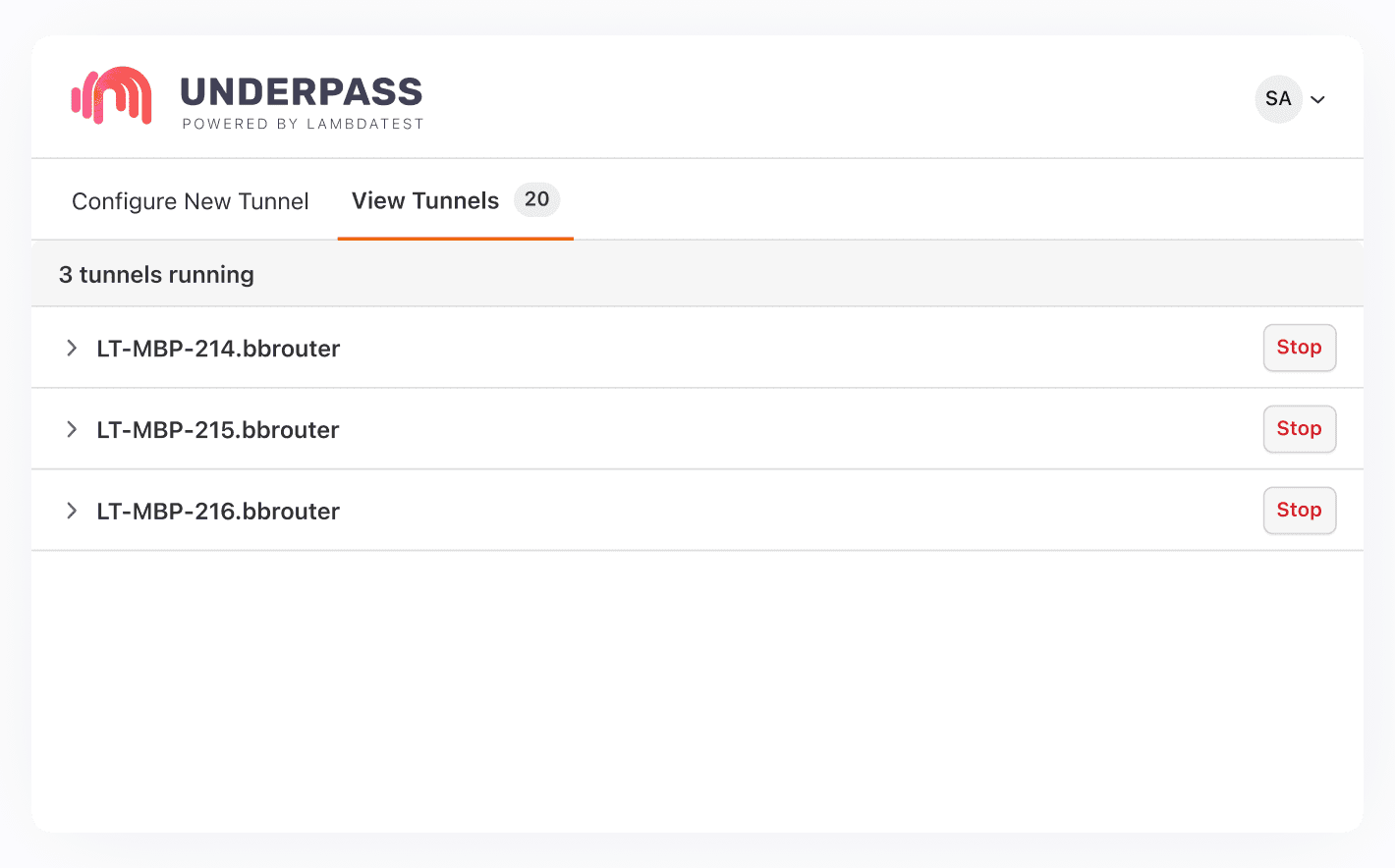Stop the LT-MBP-215.bbrouter tunnel
Screen dimensions: 1395x868
1299,429
